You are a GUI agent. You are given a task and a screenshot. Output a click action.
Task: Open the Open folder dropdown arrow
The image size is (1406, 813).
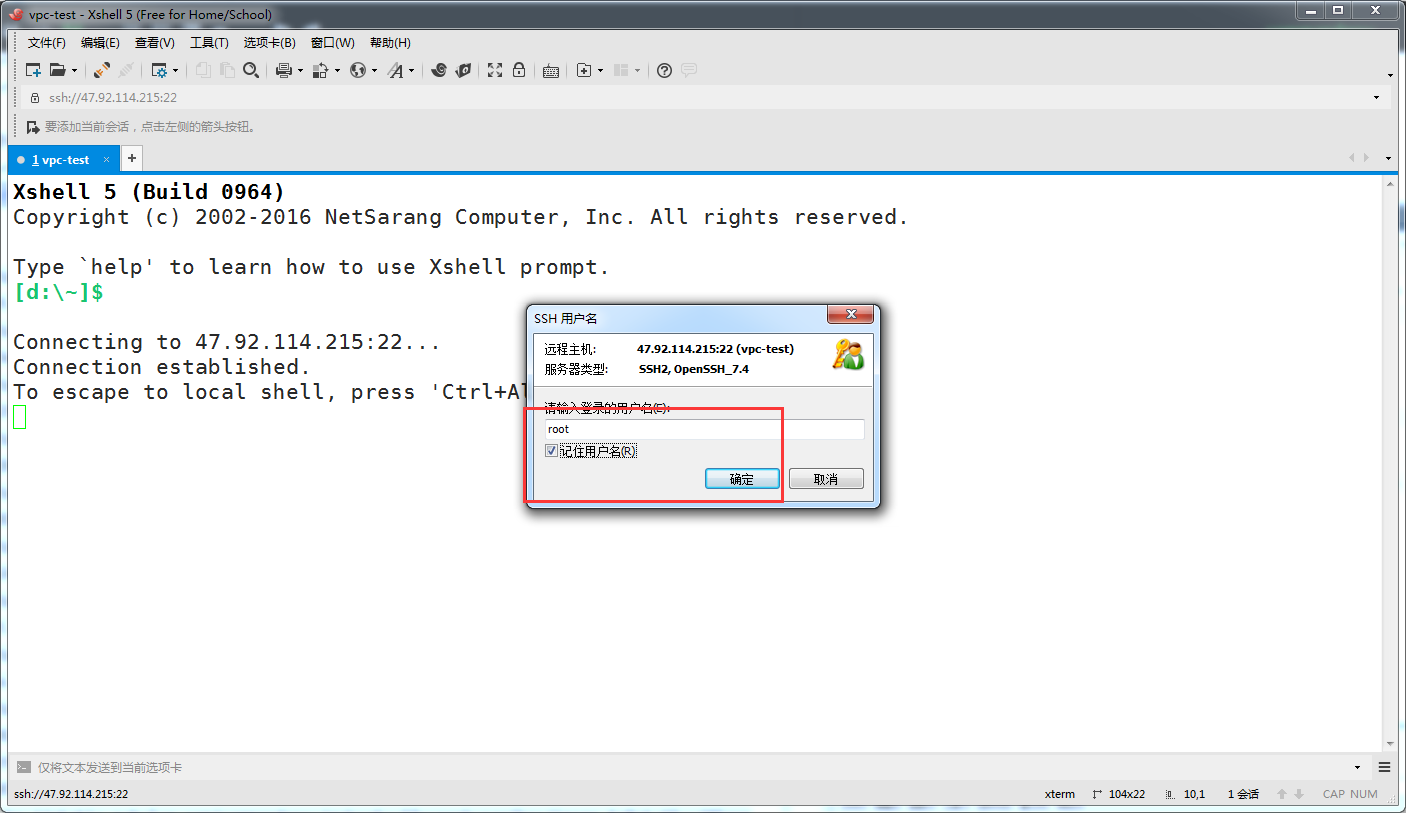74,70
